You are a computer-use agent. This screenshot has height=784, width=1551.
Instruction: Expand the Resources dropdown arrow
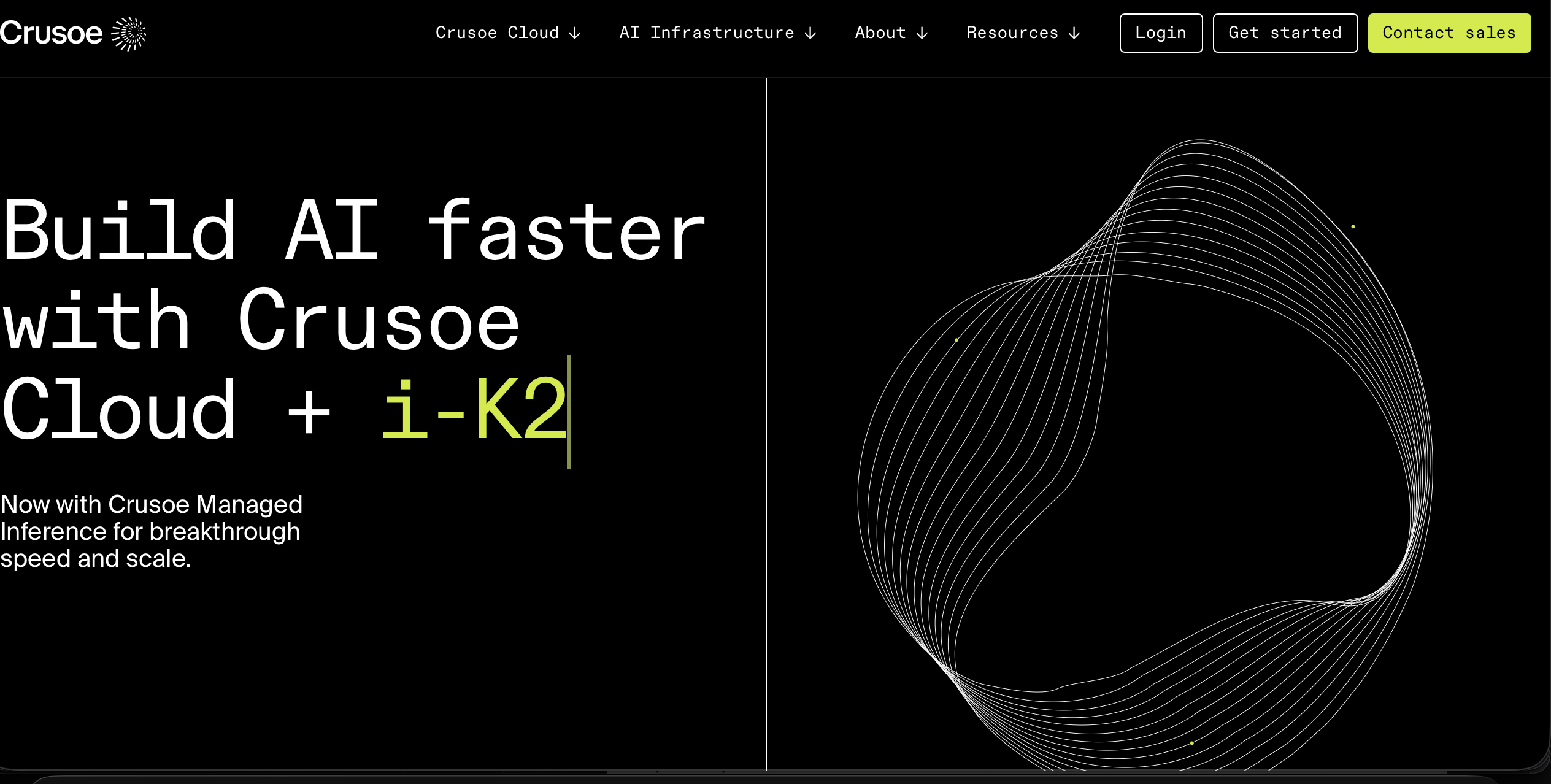pos(1074,33)
